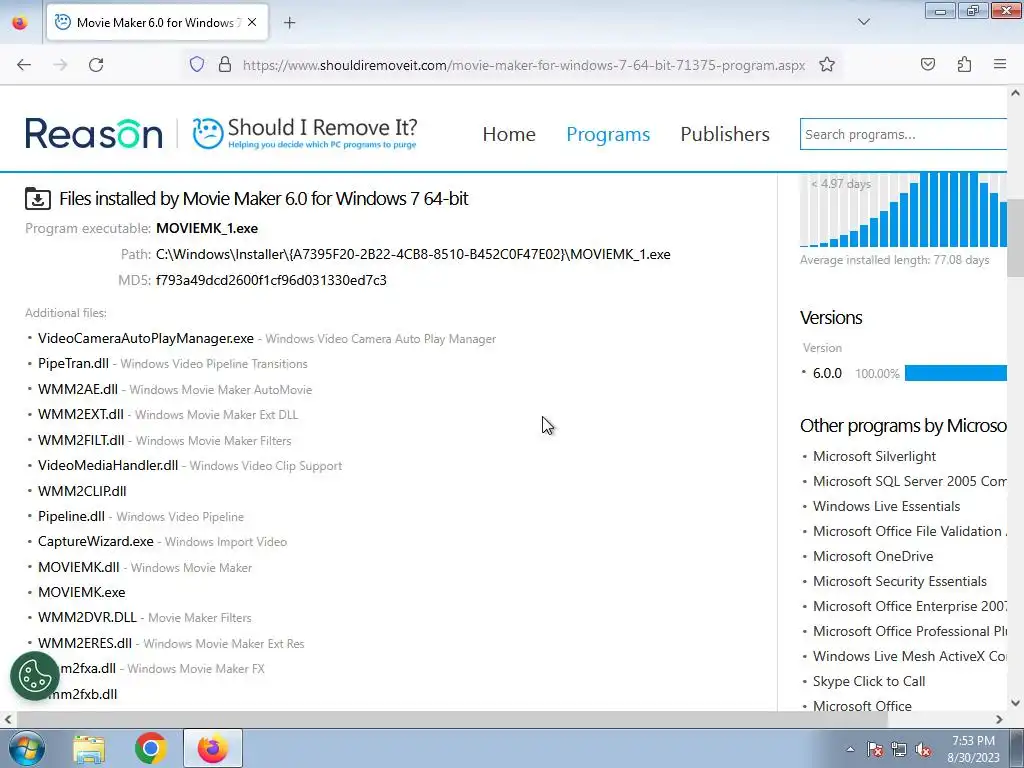Click the Reason logo
1024x768 pixels.
(93, 134)
